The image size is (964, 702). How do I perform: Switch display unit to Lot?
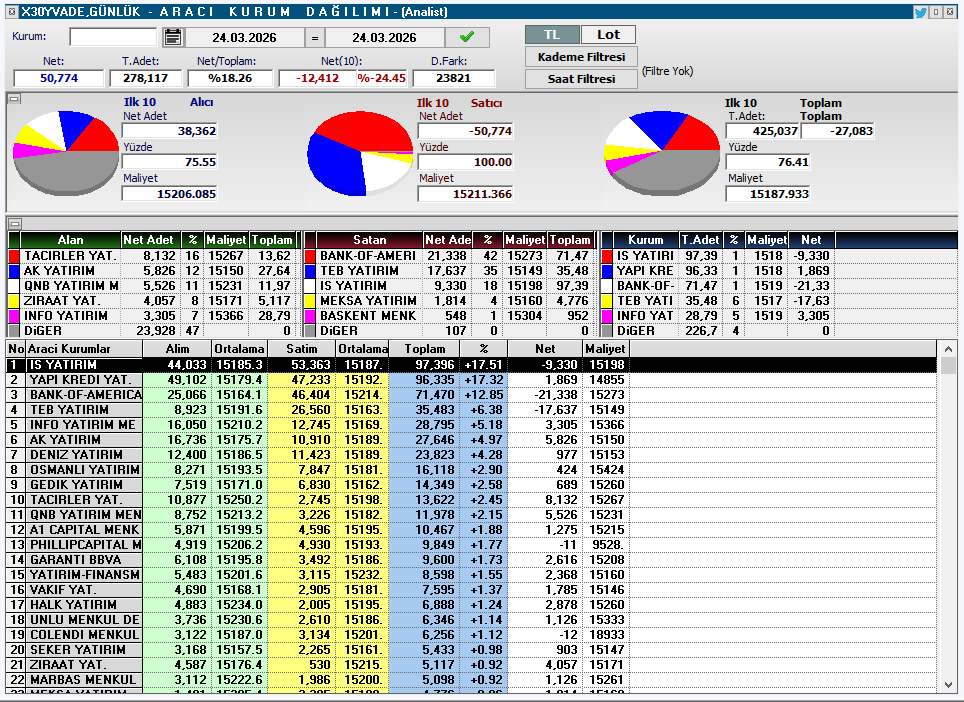608,34
